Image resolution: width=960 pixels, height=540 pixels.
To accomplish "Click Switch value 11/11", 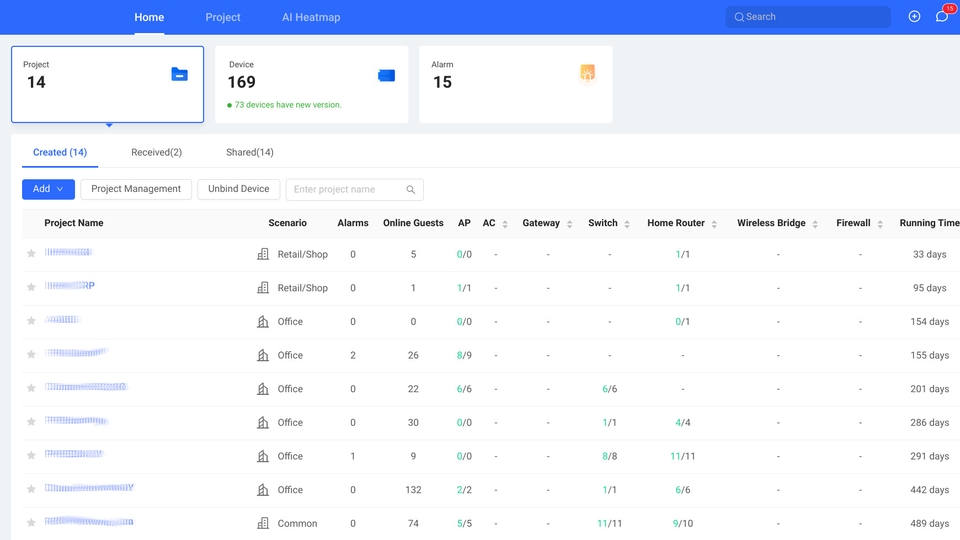I will 609,523.
